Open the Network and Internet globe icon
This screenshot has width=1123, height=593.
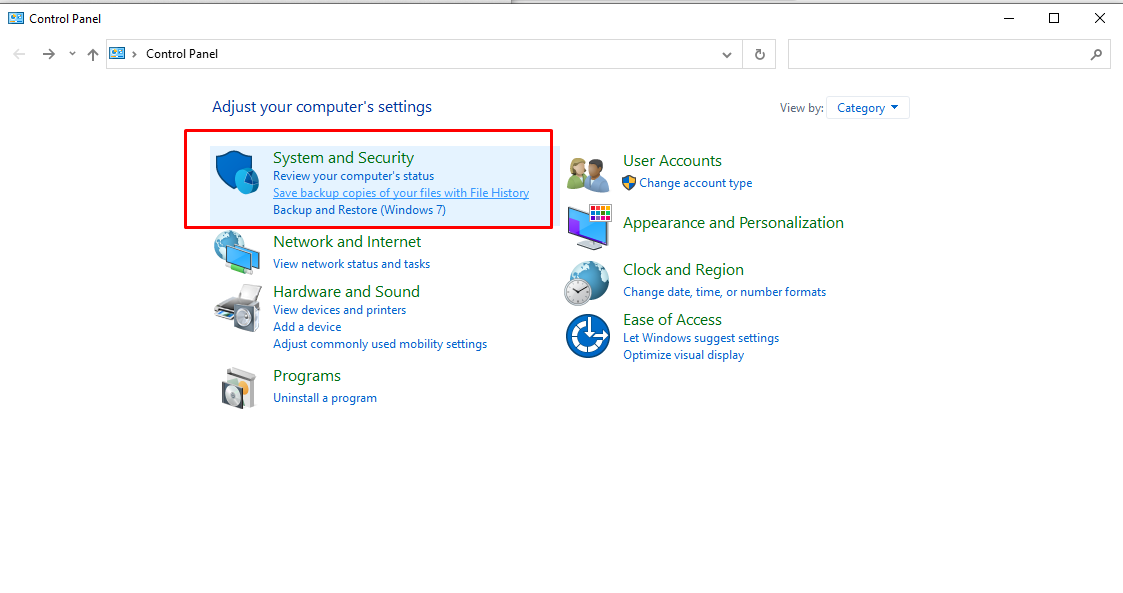(237, 252)
